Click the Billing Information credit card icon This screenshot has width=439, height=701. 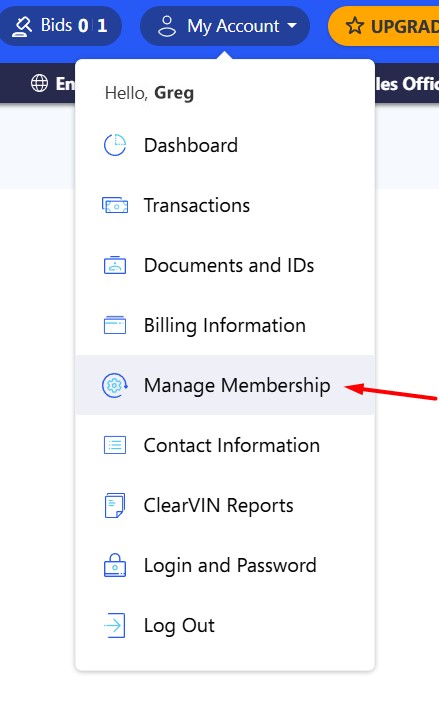point(115,325)
